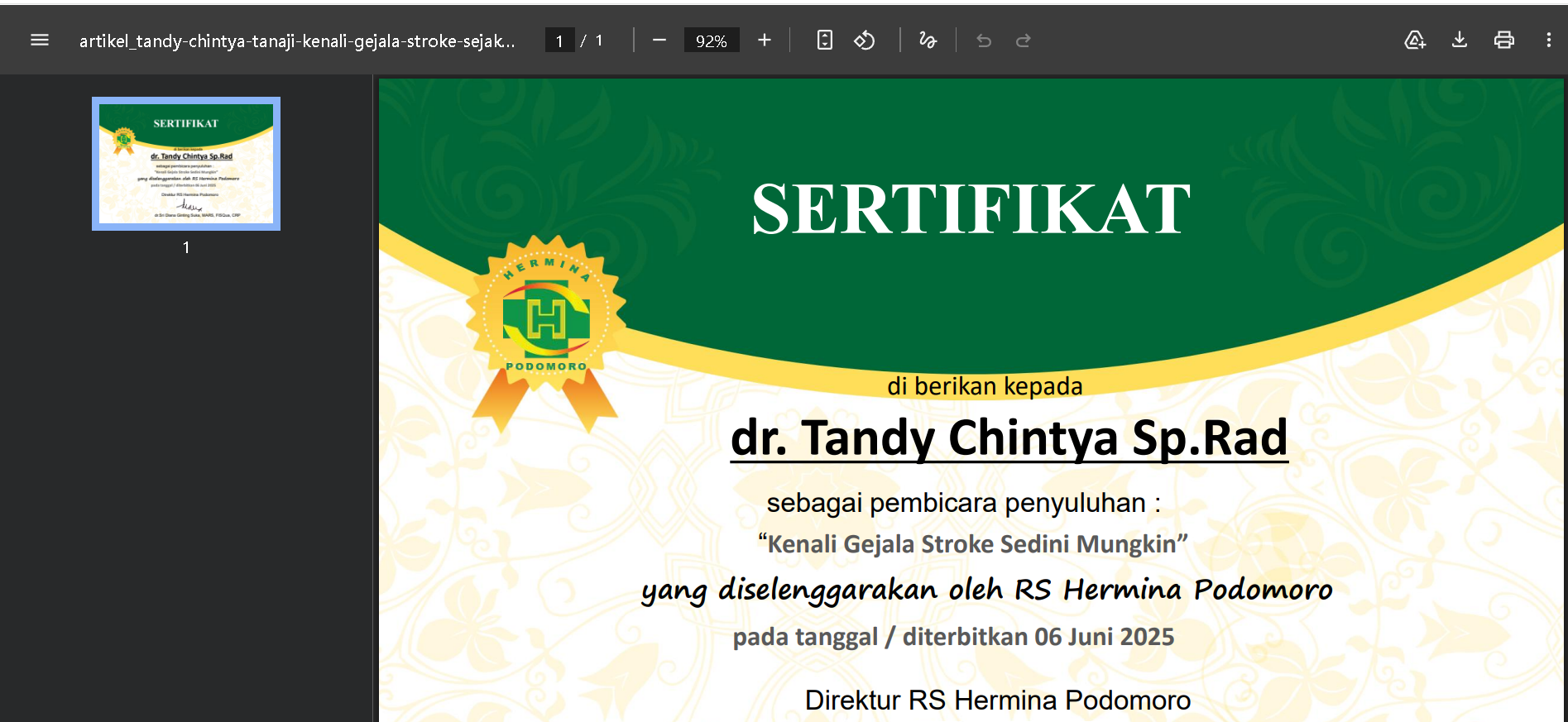Image resolution: width=1568 pixels, height=722 pixels.
Task: Click the redo arrow in toolbar
Action: pos(1024,41)
